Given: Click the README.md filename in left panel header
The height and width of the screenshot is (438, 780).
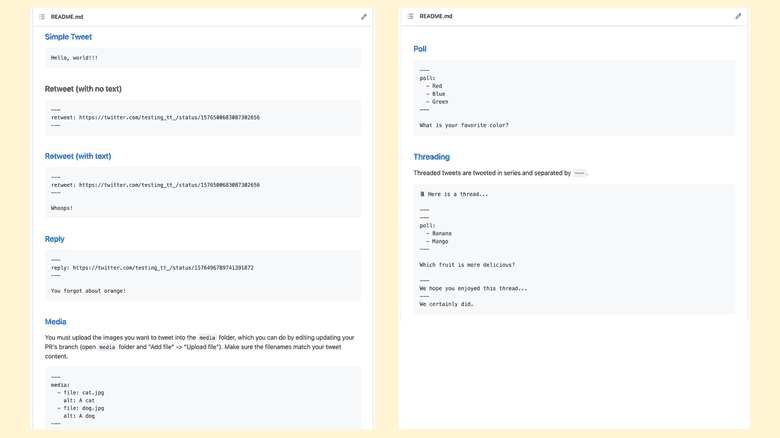Looking at the screenshot, I should pos(67,17).
